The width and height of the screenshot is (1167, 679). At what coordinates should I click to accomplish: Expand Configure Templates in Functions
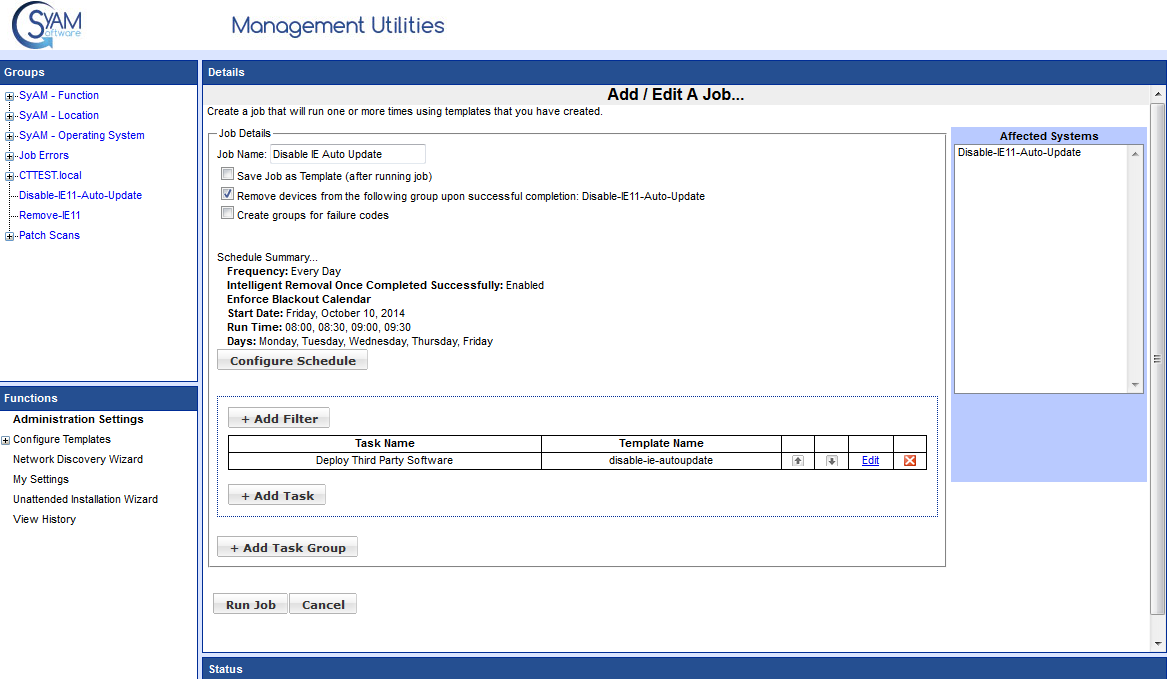point(6,440)
